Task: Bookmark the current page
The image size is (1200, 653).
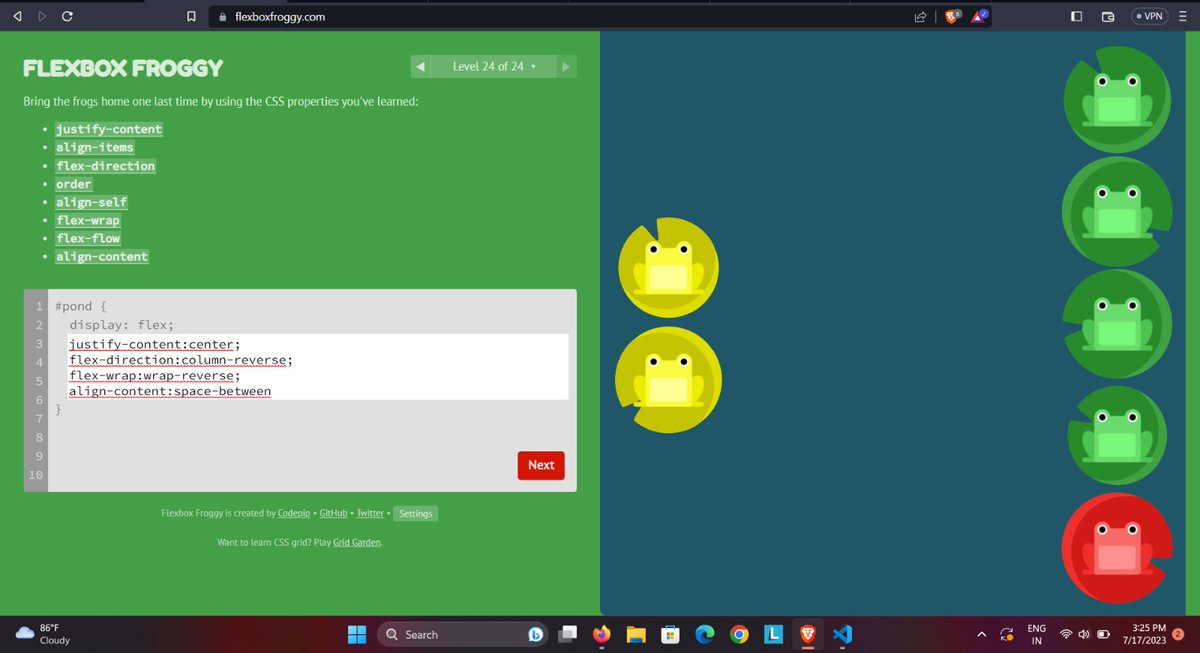Action: [x=190, y=16]
